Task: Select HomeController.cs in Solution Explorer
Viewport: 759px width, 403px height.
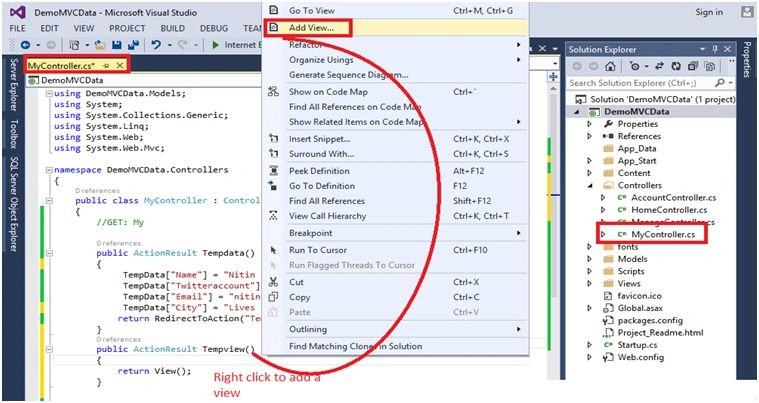Action: pos(669,210)
